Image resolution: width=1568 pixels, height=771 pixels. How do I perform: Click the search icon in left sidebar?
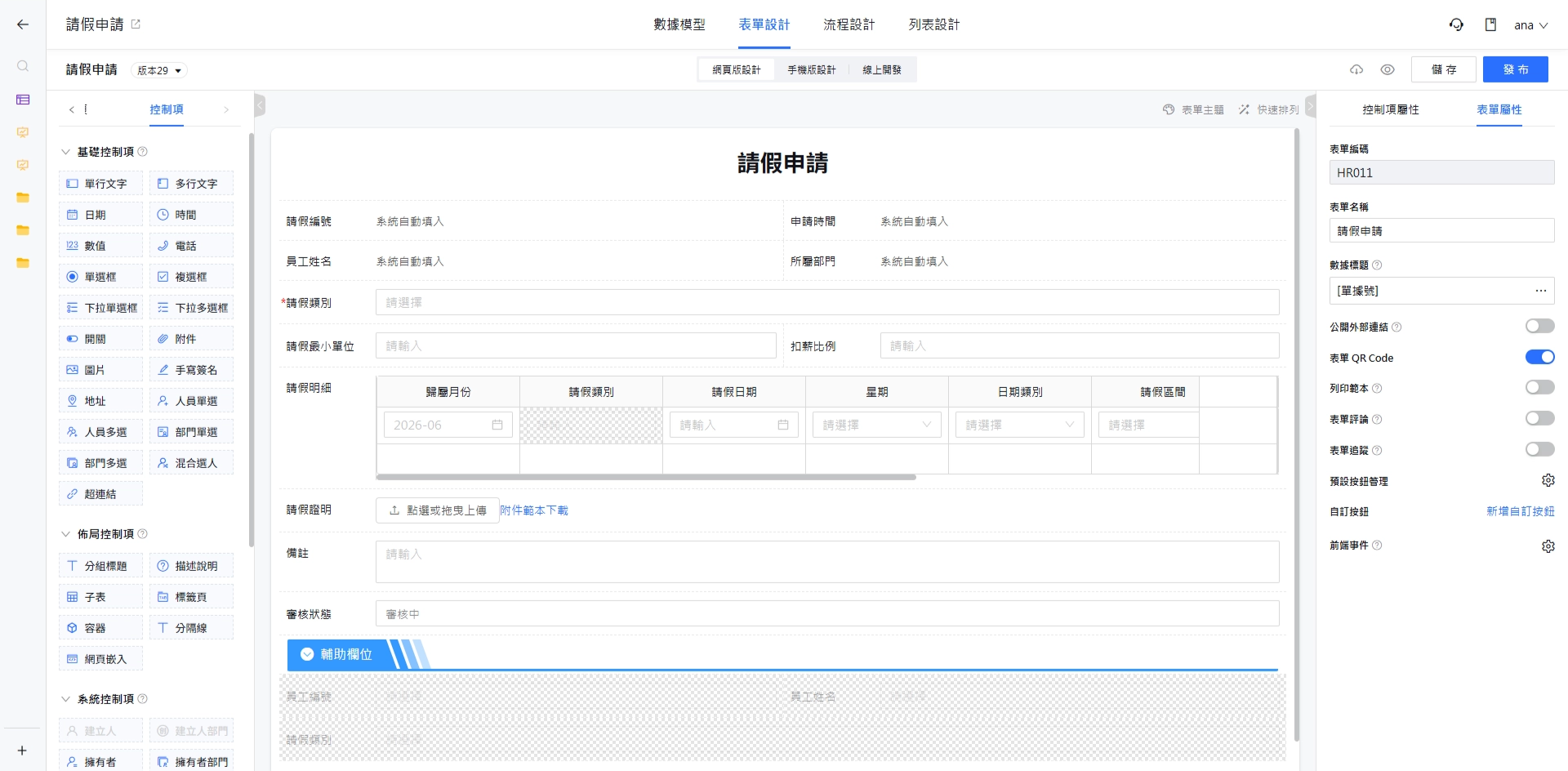(23, 66)
